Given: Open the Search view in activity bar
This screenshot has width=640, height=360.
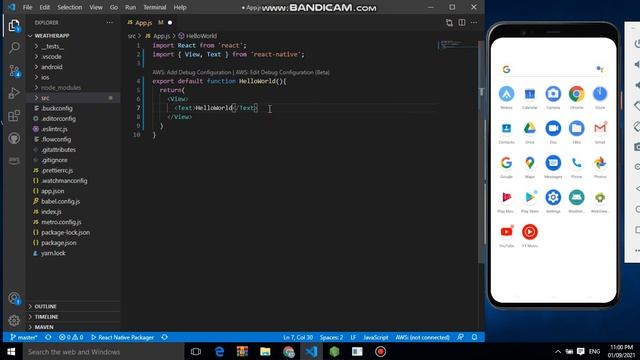Looking at the screenshot, I should pos(14,48).
